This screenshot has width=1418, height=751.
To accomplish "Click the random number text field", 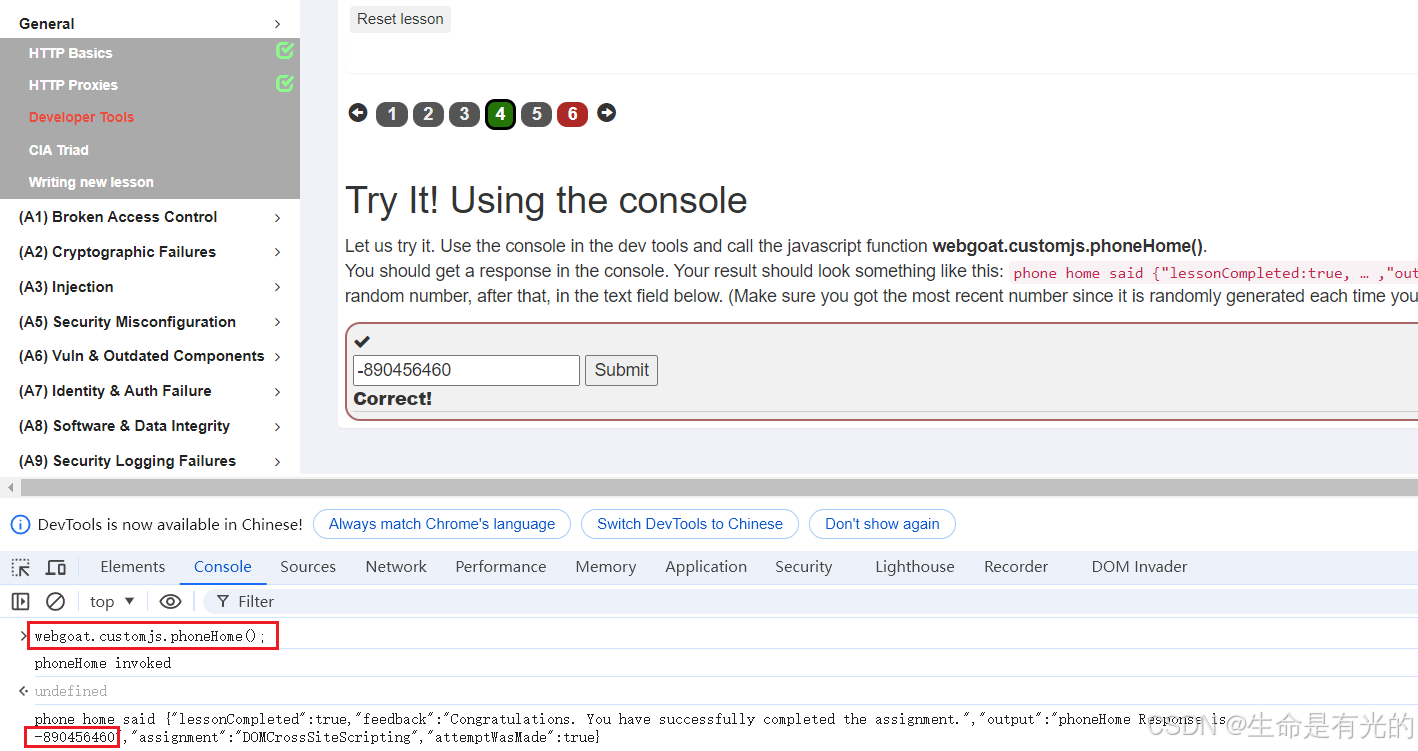I will pyautogui.click(x=466, y=370).
